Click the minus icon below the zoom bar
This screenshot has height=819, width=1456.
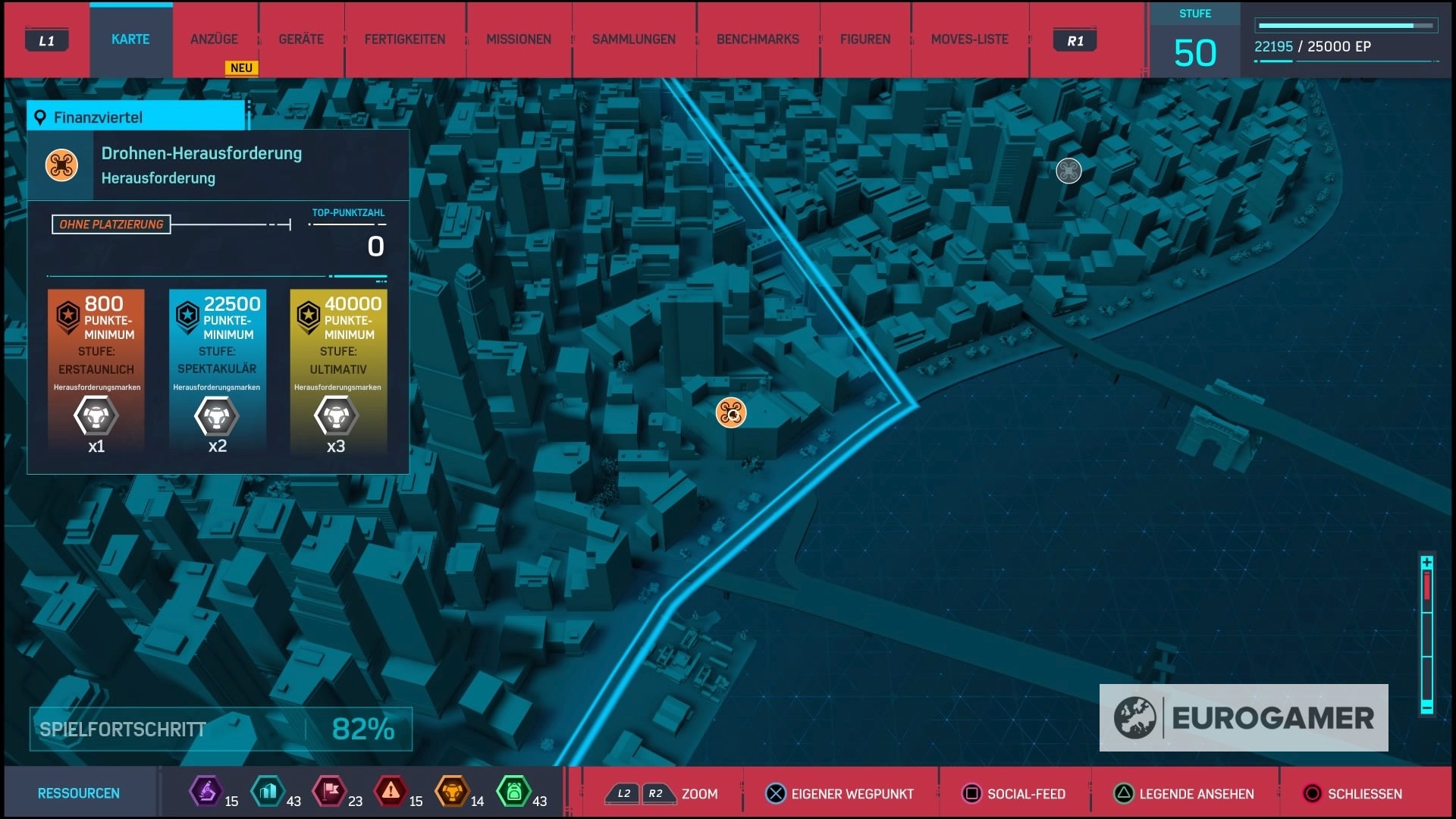click(1426, 708)
